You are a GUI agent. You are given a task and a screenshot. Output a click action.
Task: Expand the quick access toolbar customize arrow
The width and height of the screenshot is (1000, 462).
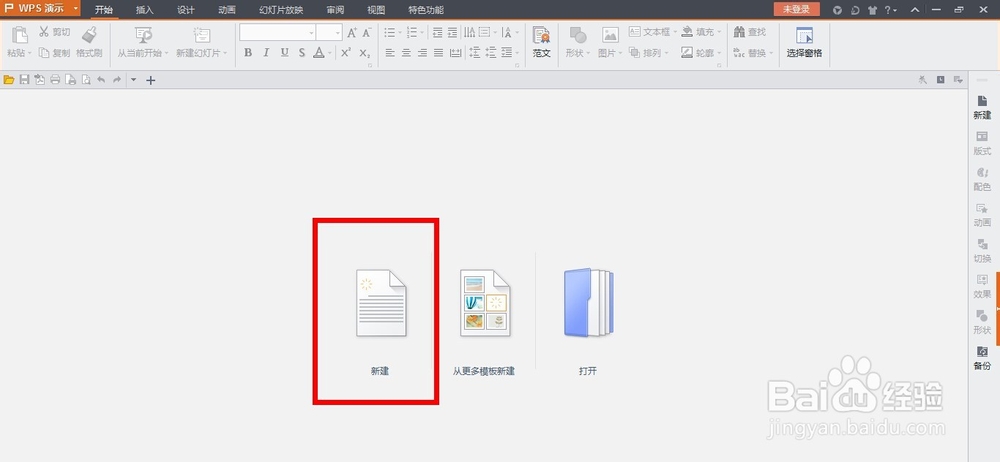[134, 80]
